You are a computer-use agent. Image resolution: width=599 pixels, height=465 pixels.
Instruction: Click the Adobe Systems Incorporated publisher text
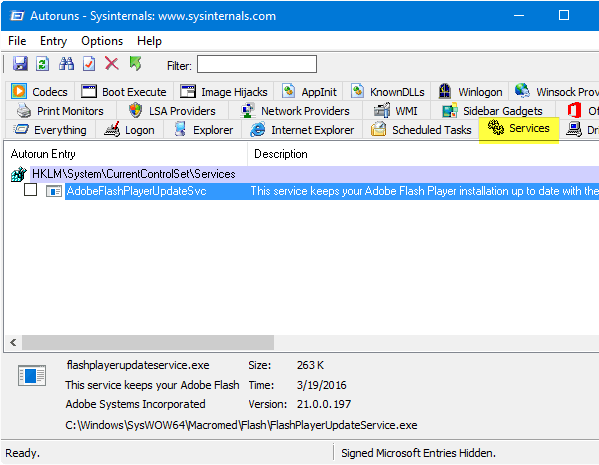pyautogui.click(x=136, y=404)
